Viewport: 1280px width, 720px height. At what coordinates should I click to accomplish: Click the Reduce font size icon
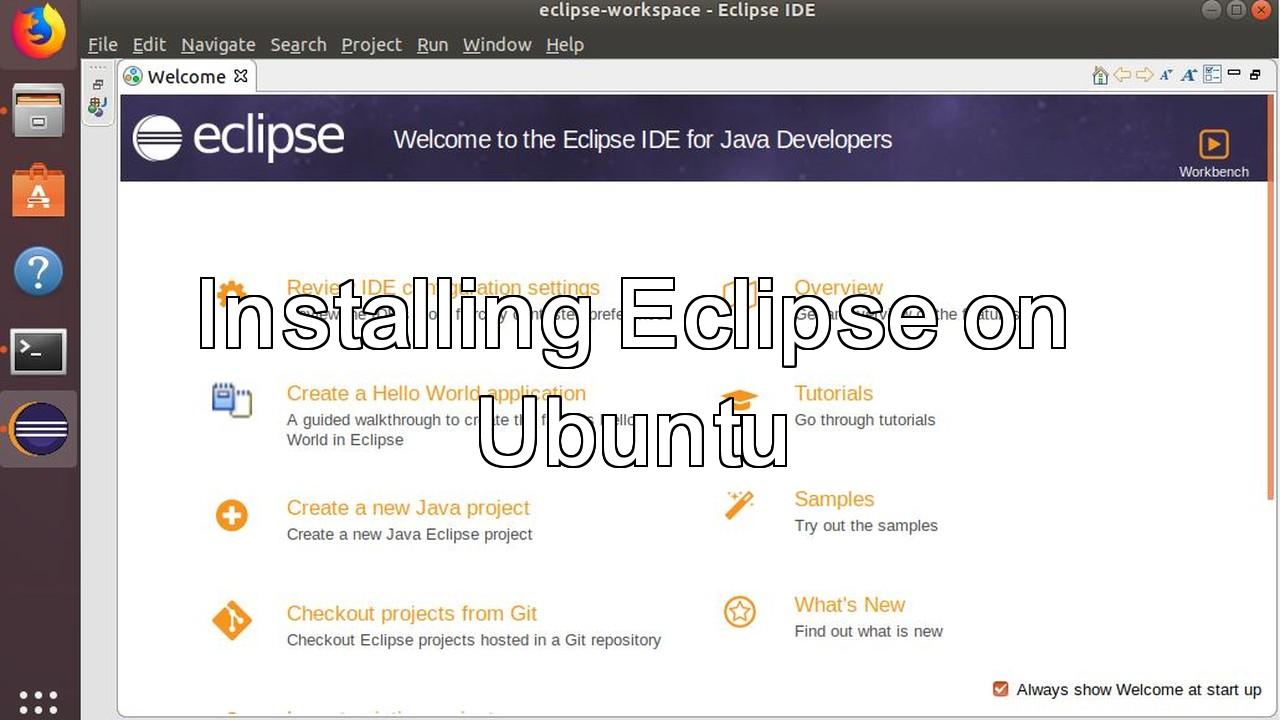(1166, 75)
